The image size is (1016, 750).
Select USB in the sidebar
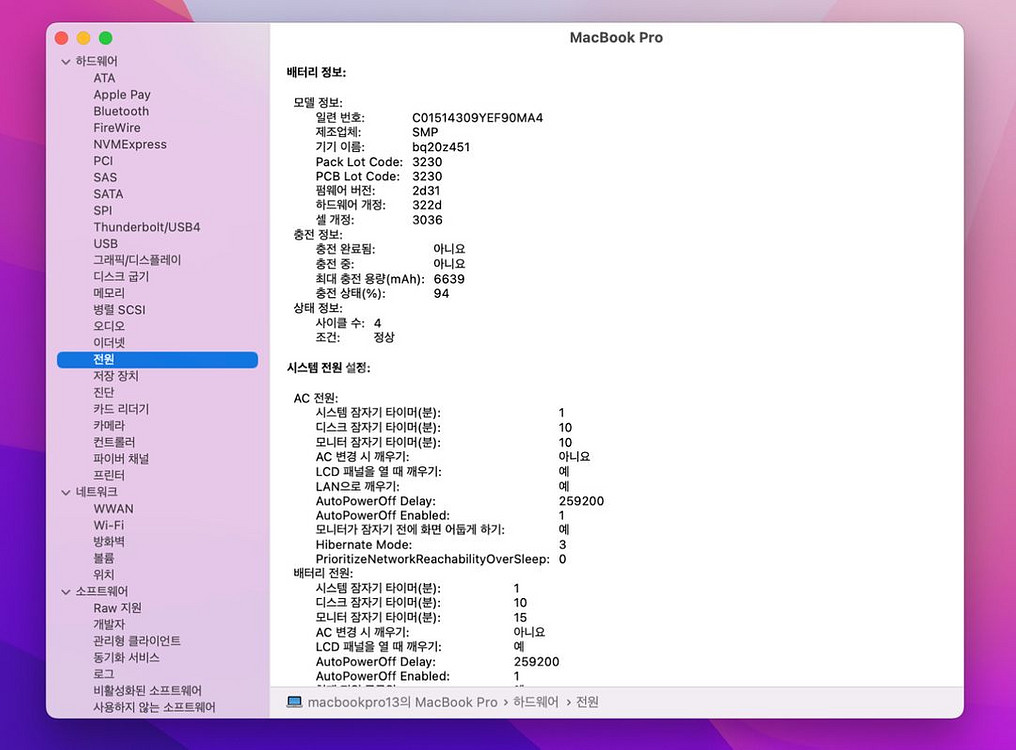106,244
